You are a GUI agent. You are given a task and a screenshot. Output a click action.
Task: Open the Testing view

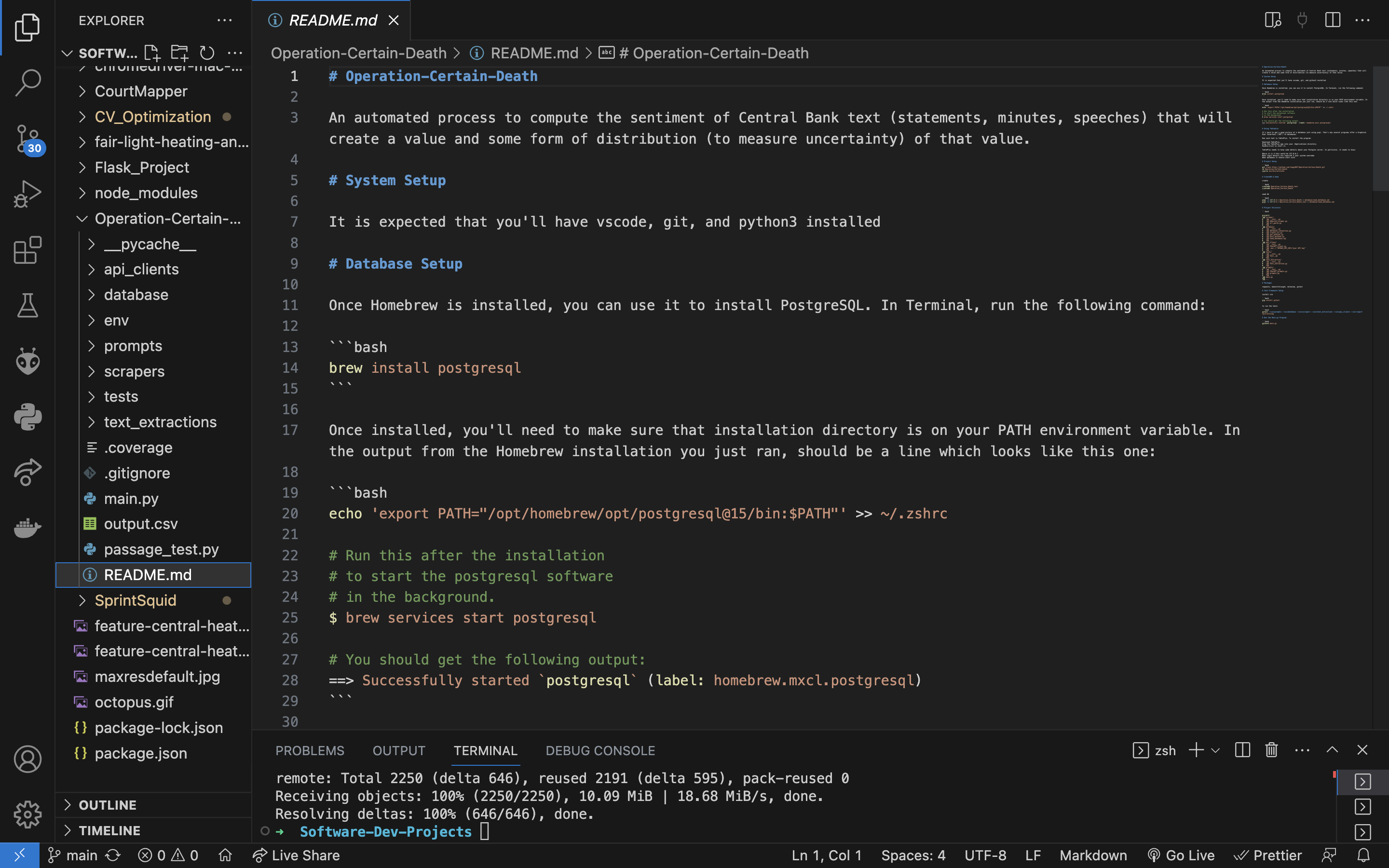27,305
